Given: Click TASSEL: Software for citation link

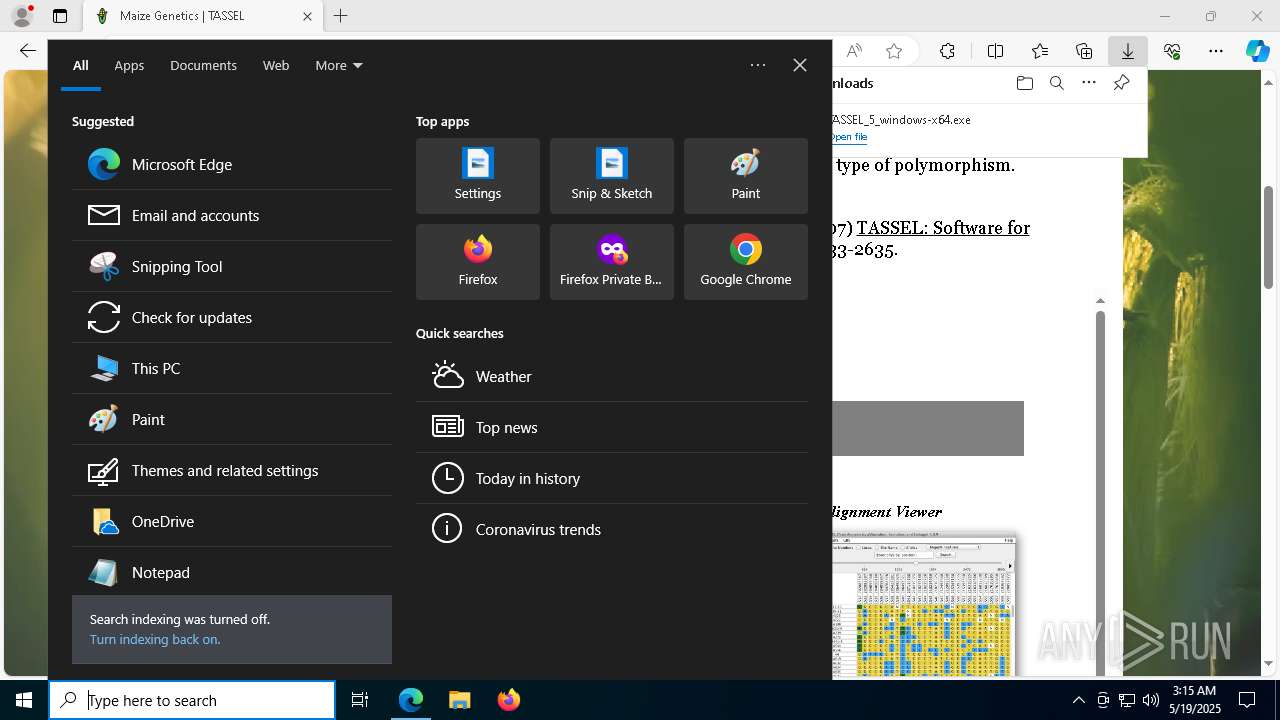Looking at the screenshot, I should coord(943,228).
